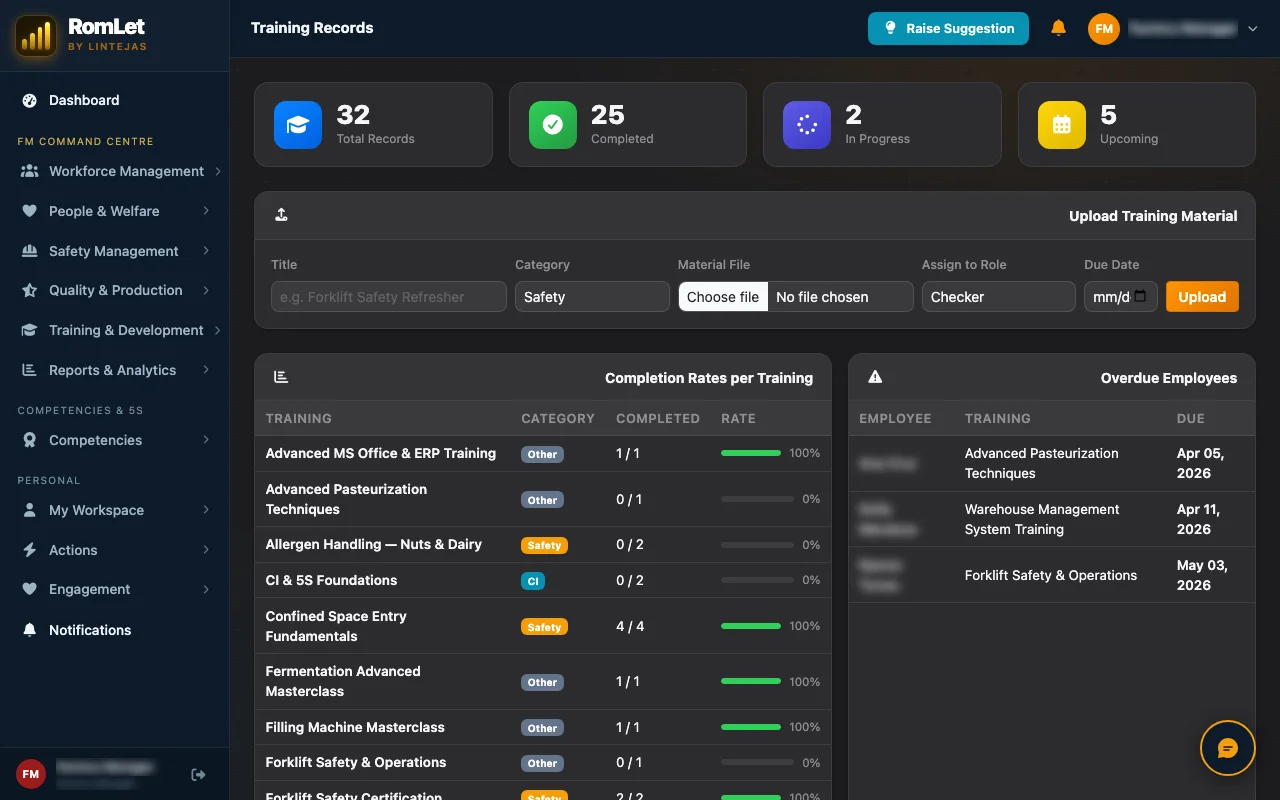
Task: Click the Completed green checkmark icon
Action: point(553,125)
